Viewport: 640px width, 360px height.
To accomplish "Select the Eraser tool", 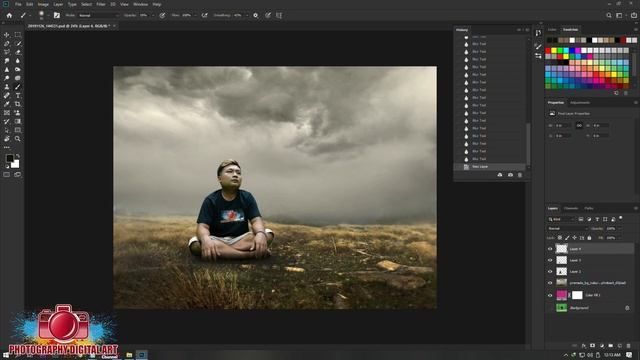I will coord(18,52).
